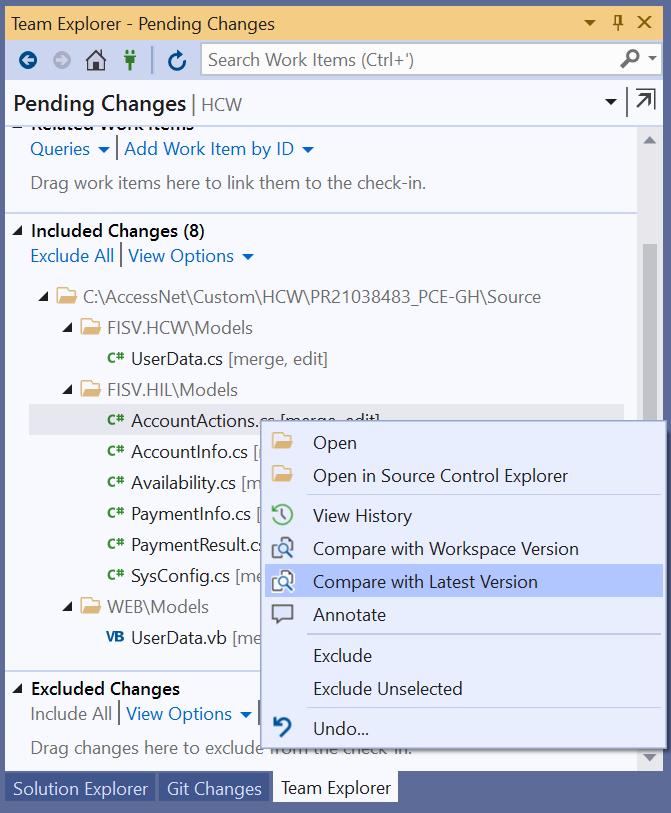
Task: Click Undo... in the context menu
Action: [x=340, y=728]
